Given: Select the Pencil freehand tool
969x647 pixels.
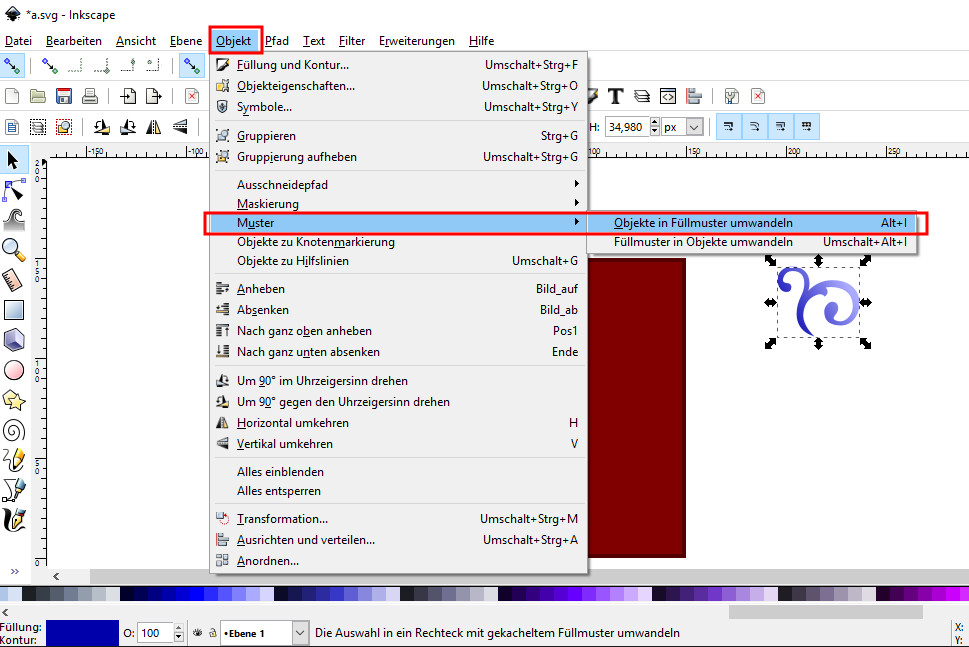Looking at the screenshot, I should 13,460.
